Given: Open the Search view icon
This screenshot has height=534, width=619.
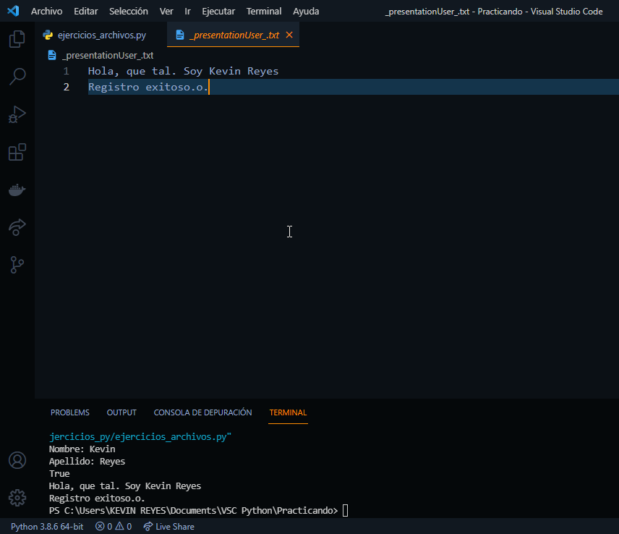Looking at the screenshot, I should tap(17, 77).
